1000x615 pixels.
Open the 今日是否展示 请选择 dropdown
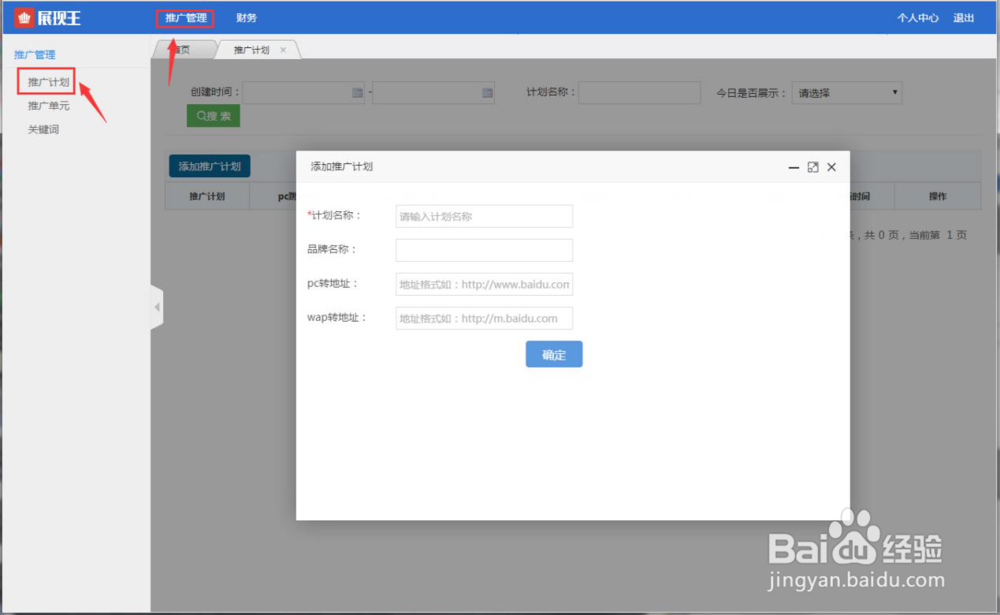(x=847, y=93)
